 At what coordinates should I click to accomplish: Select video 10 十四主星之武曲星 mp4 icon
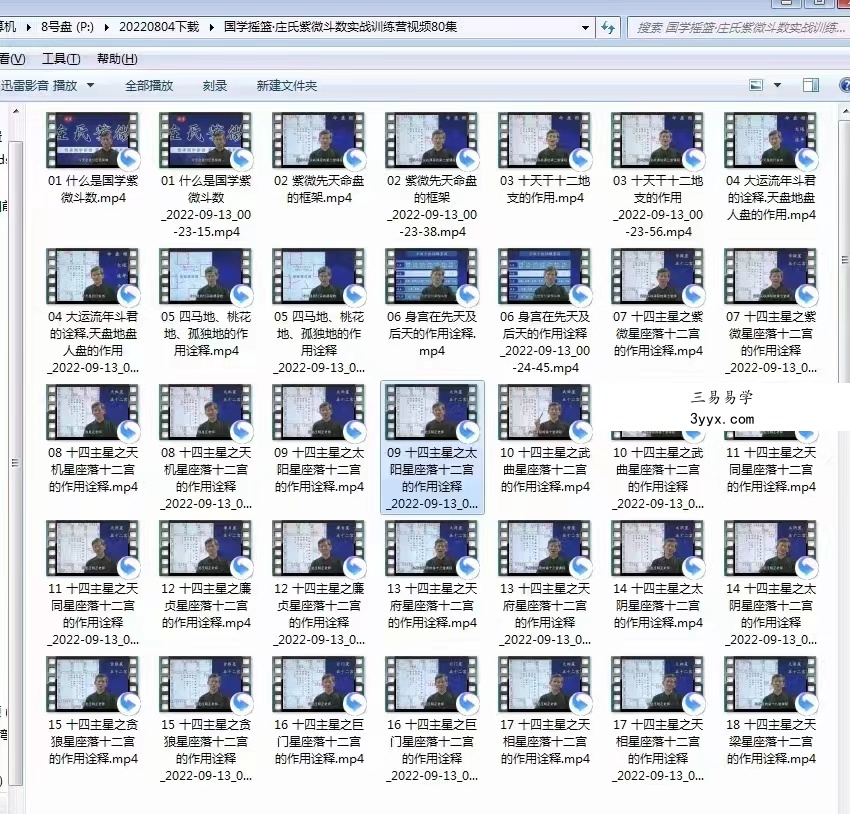[545, 412]
